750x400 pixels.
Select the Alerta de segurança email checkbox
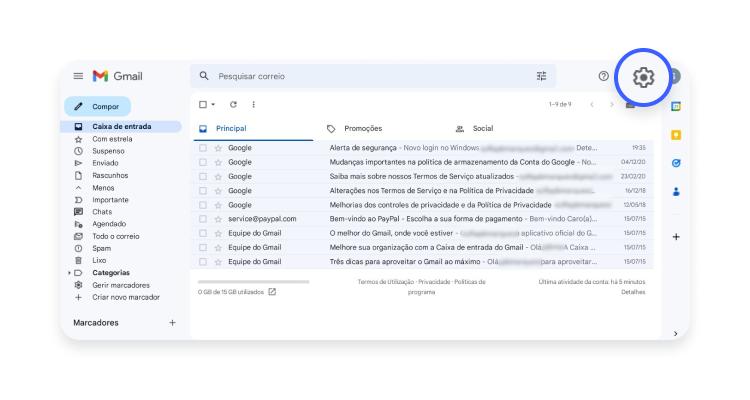tap(203, 148)
